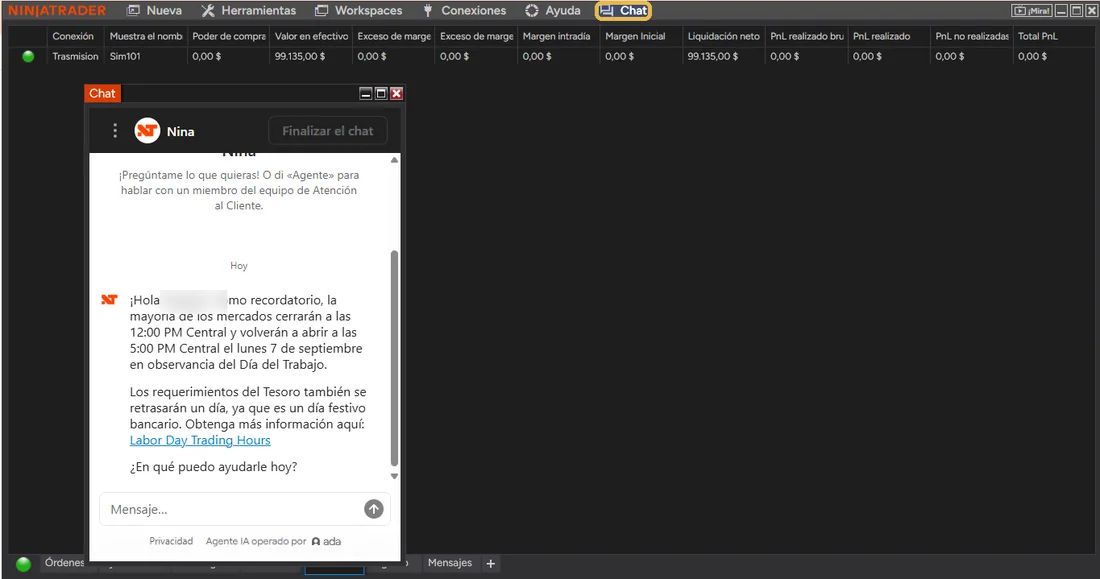Click the ada logo link
The image size is (1100, 579).
326,541
